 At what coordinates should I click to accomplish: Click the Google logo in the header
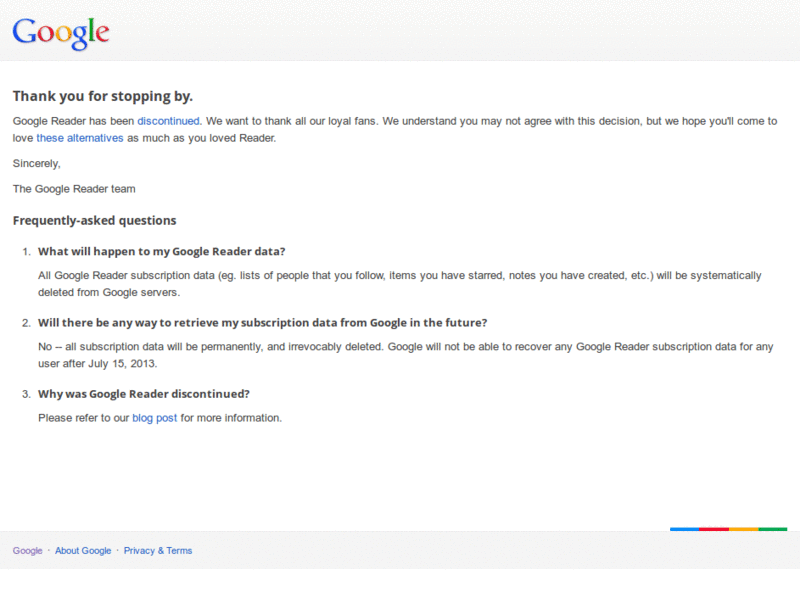click(61, 34)
